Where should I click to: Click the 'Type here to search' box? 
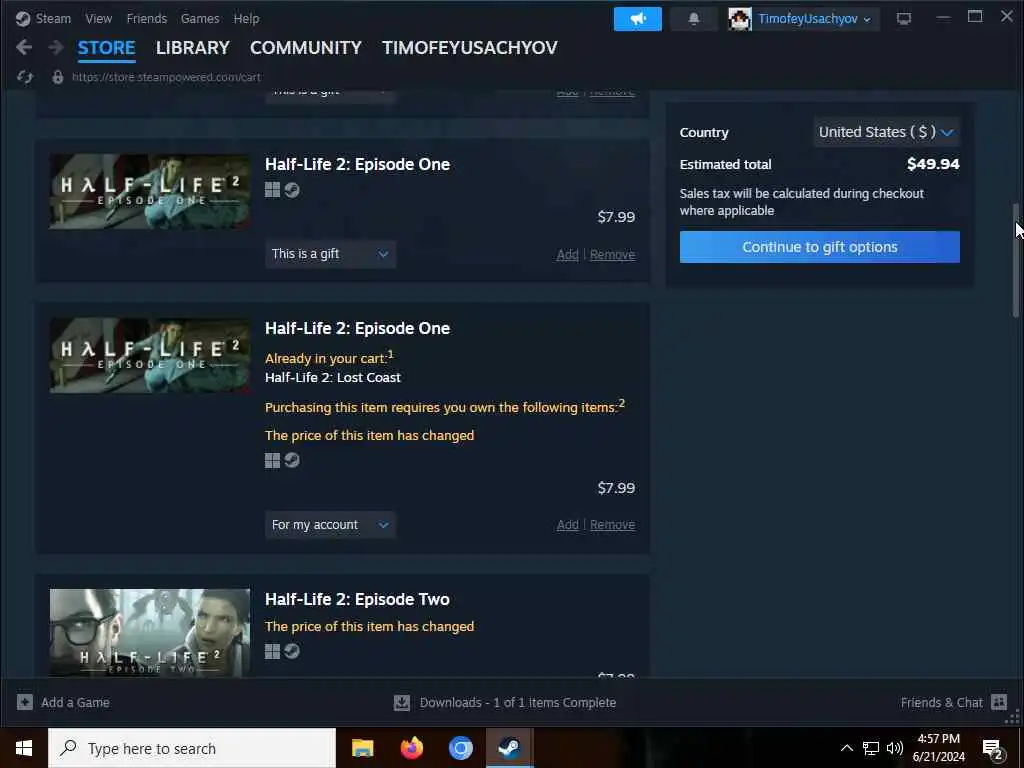191,748
